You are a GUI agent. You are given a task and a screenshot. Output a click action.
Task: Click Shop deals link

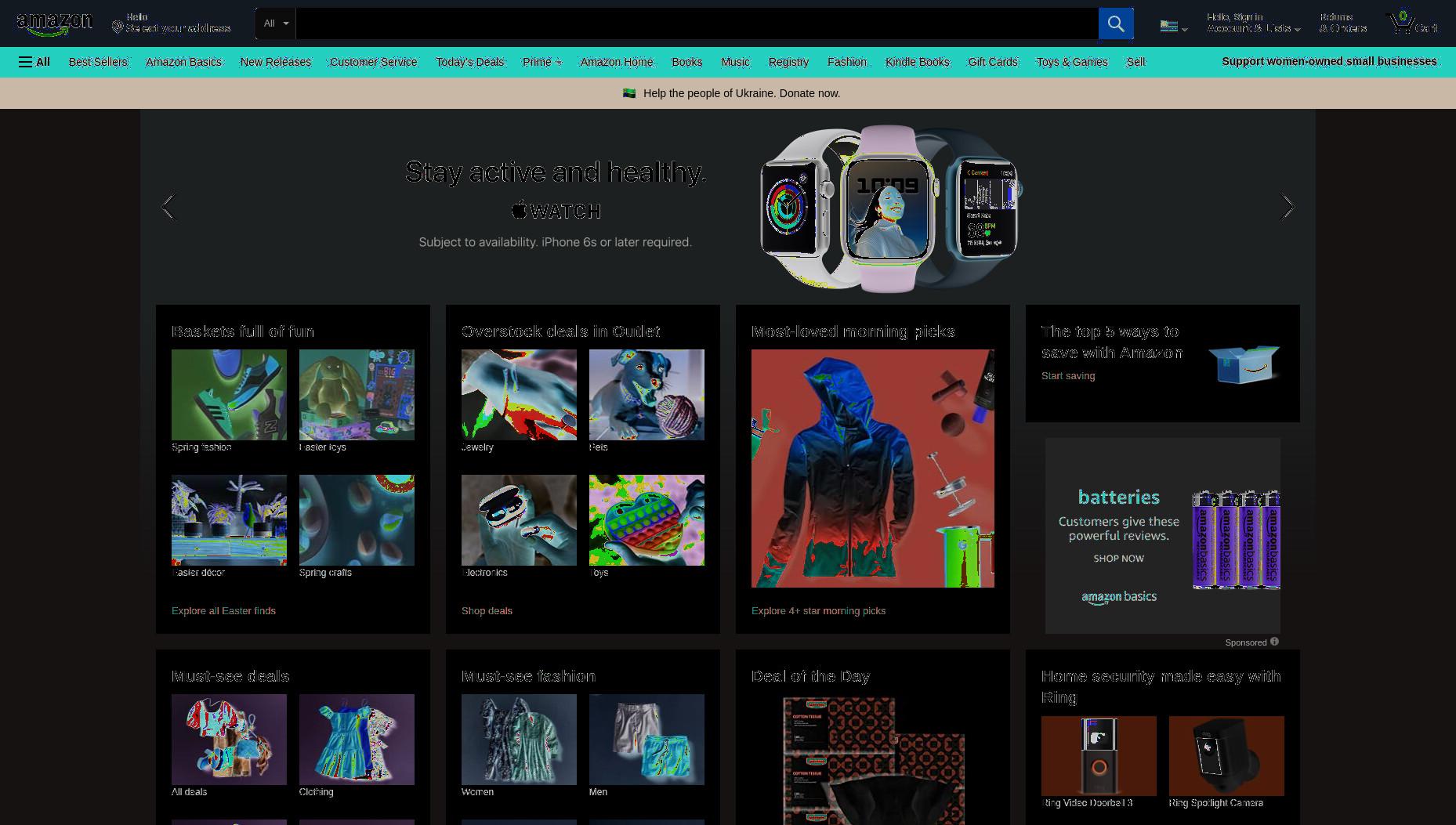(487, 610)
